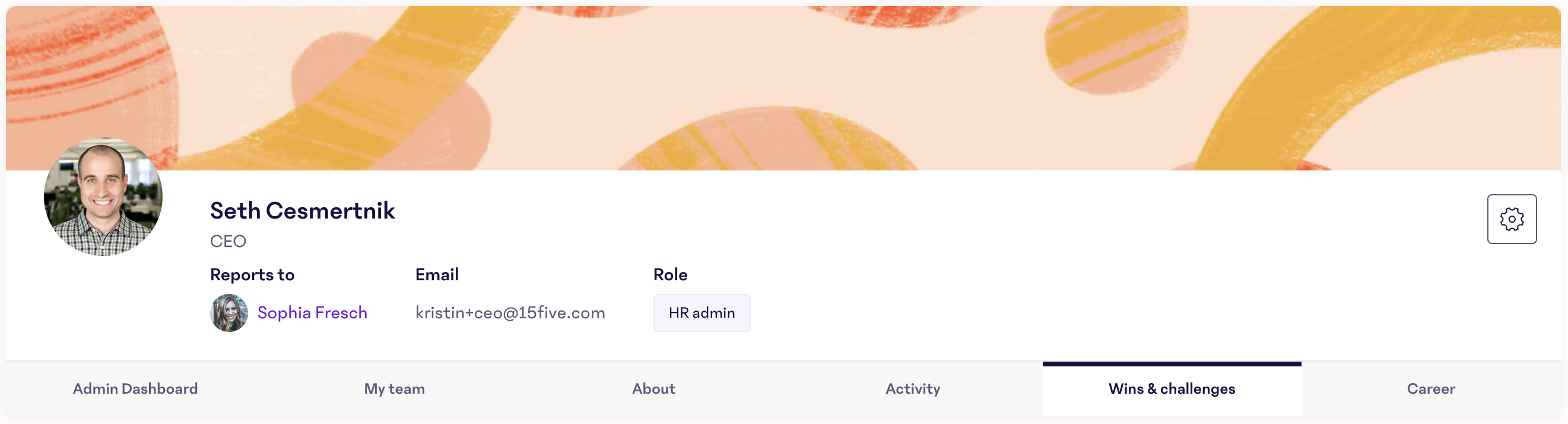This screenshot has height=424, width=1568.
Task: Open Sophia Fresch's profile link
Action: (x=312, y=312)
